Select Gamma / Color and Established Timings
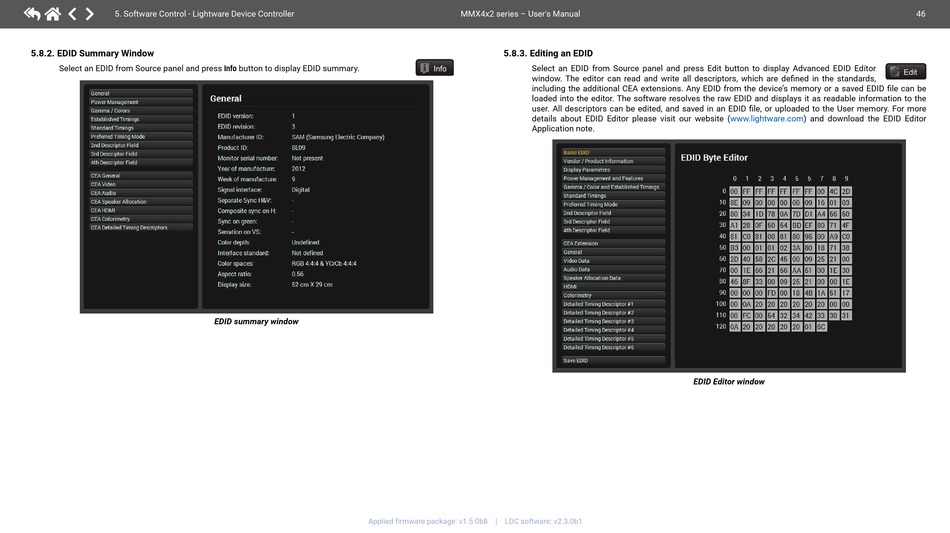 point(613,187)
